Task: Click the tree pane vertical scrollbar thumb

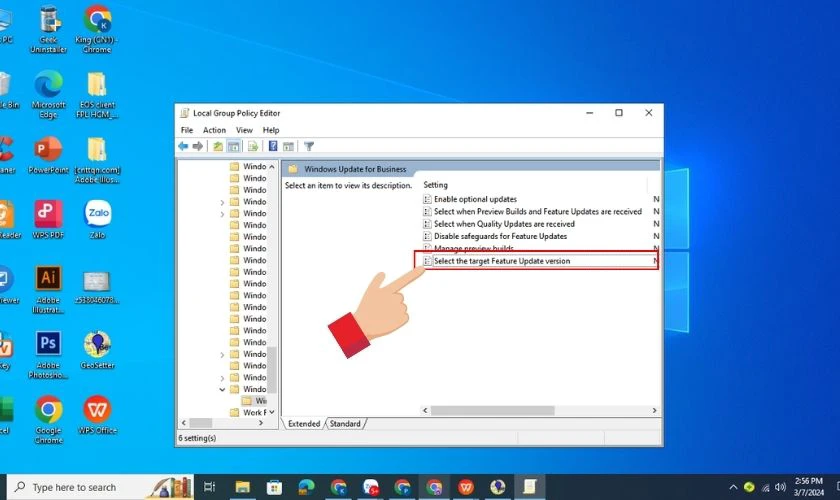Action: point(272,370)
